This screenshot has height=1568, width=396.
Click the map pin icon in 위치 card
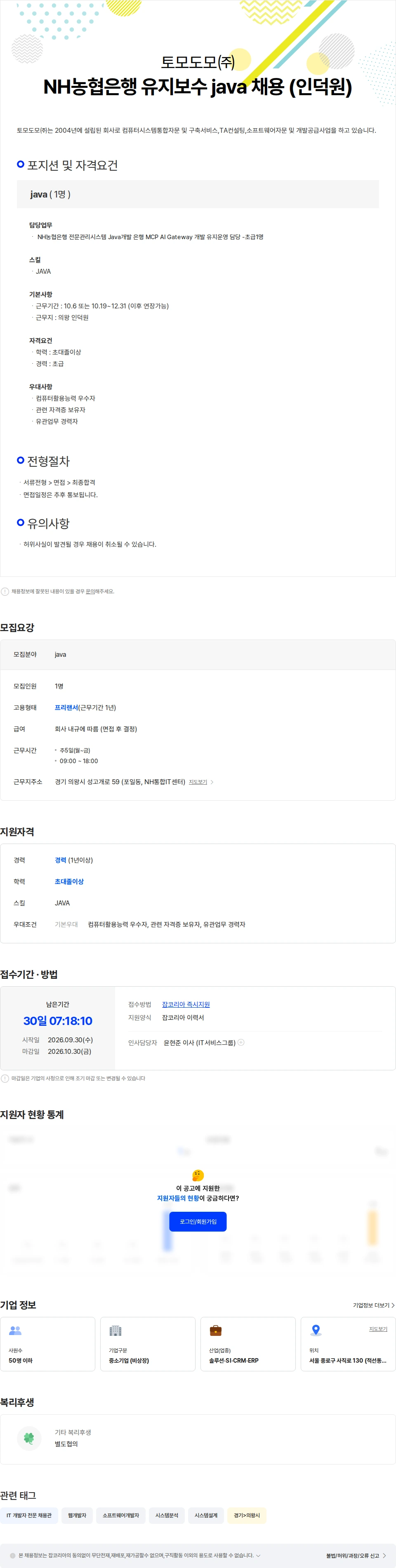[316, 1331]
